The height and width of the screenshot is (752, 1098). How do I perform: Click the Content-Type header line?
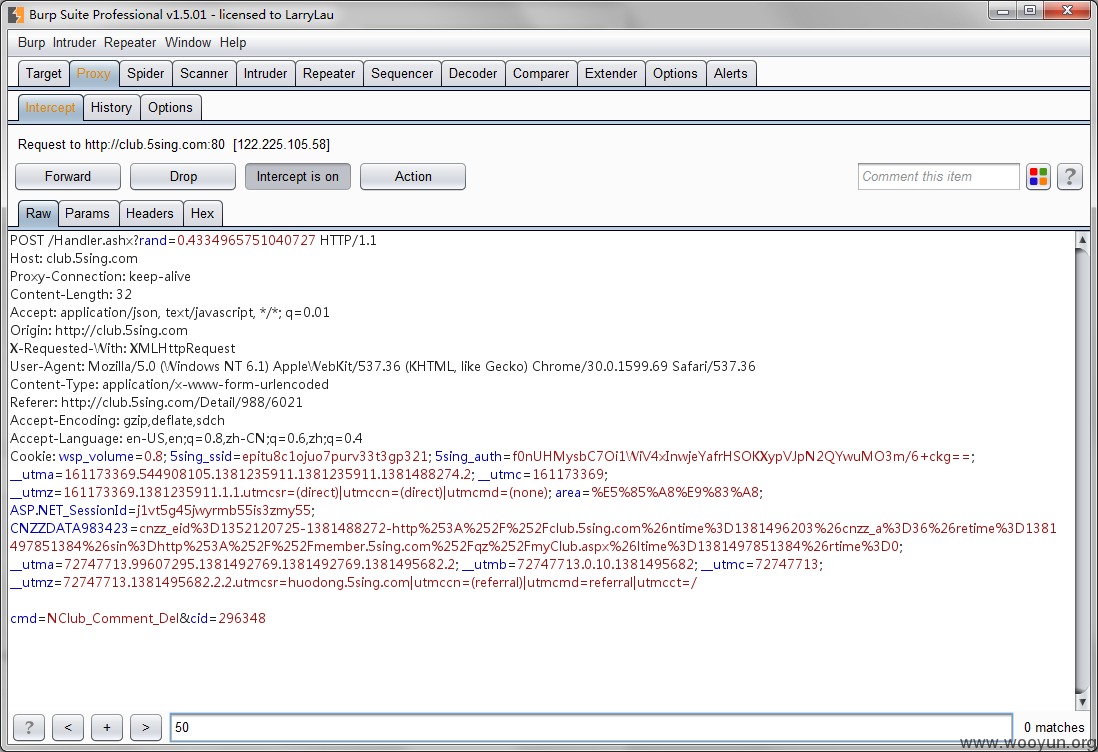tap(169, 384)
